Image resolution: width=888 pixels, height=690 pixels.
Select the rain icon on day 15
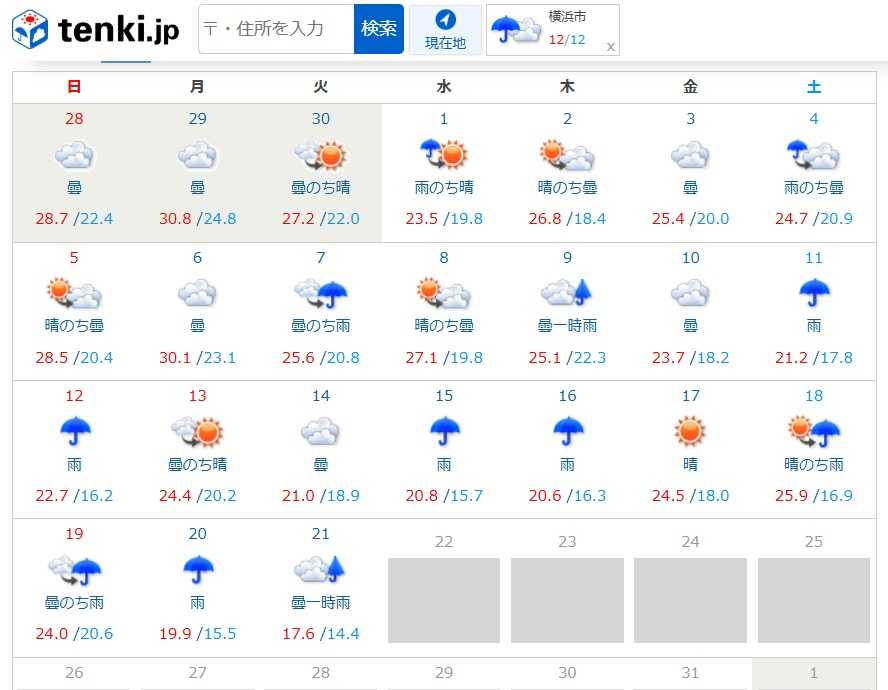[444, 431]
